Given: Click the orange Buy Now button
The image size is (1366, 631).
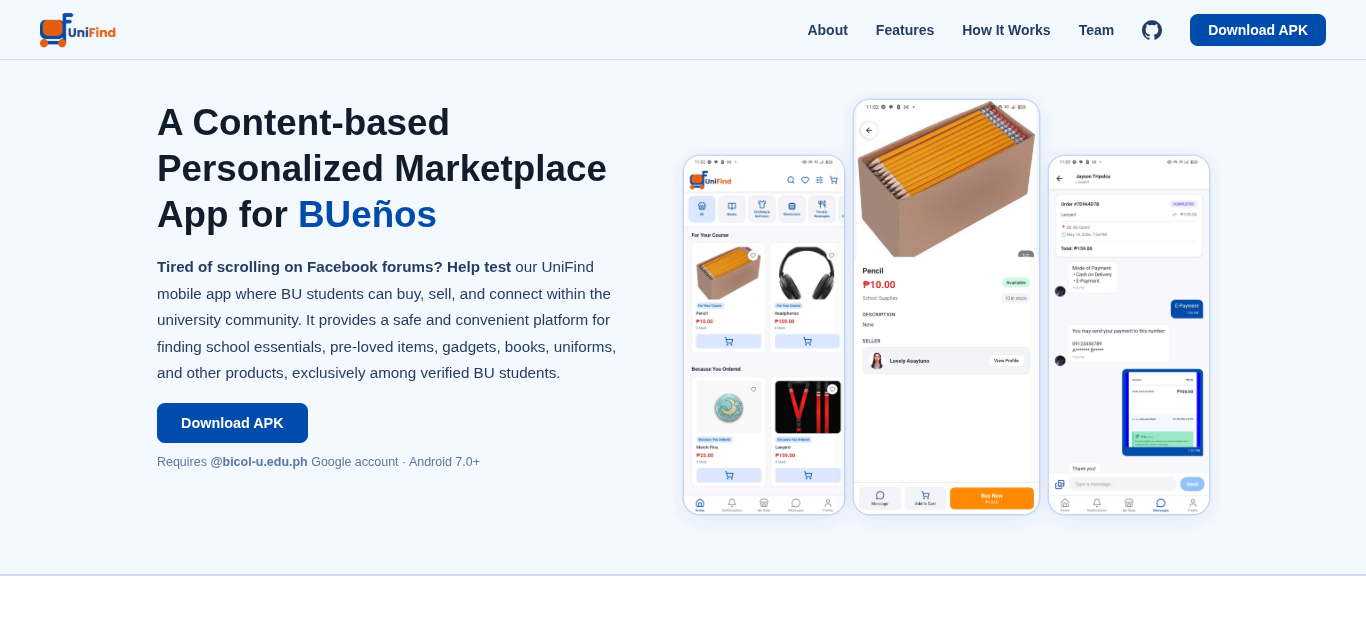Looking at the screenshot, I should pos(992,498).
